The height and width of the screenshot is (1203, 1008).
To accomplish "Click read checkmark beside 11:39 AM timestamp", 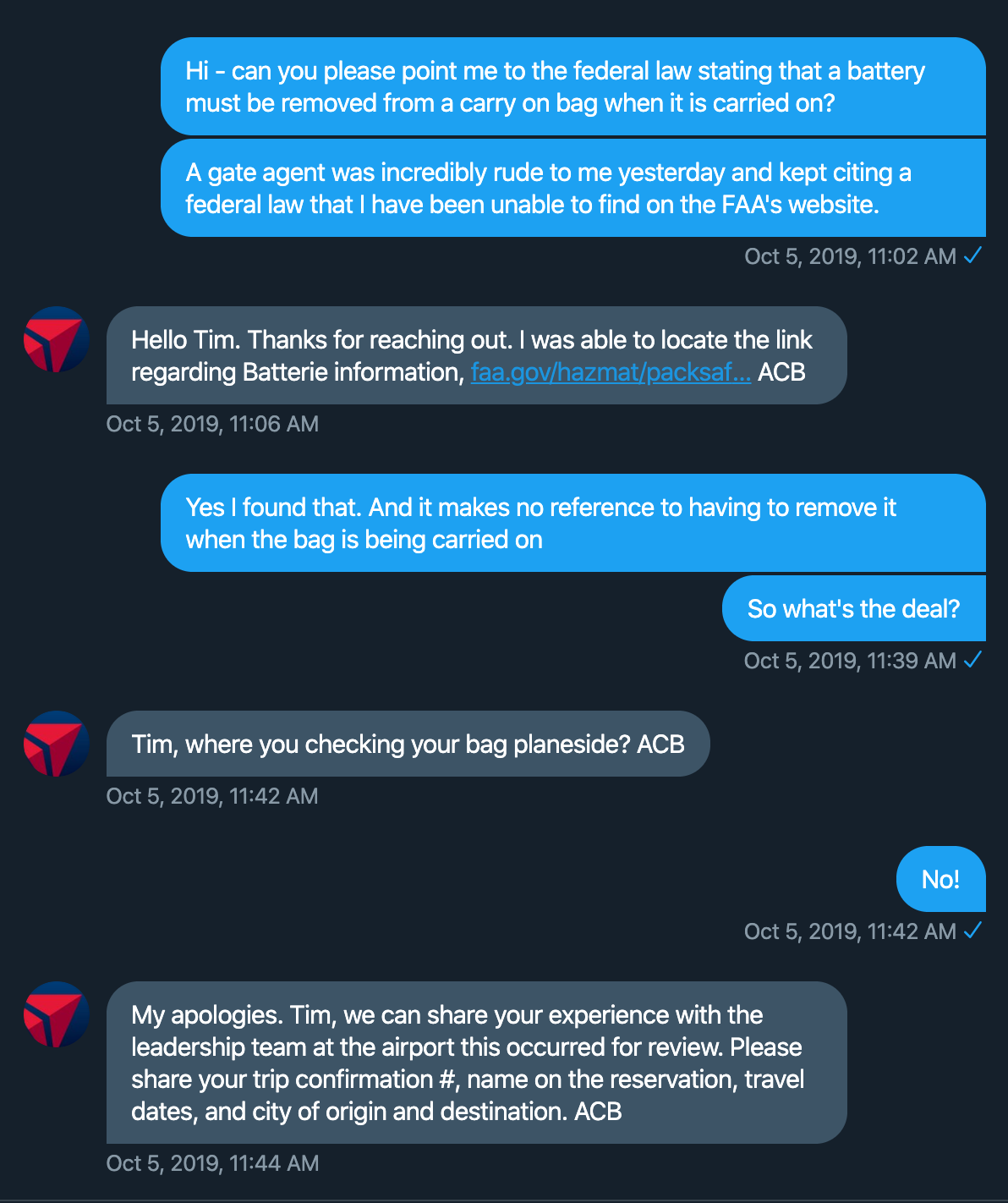I will pos(972,660).
